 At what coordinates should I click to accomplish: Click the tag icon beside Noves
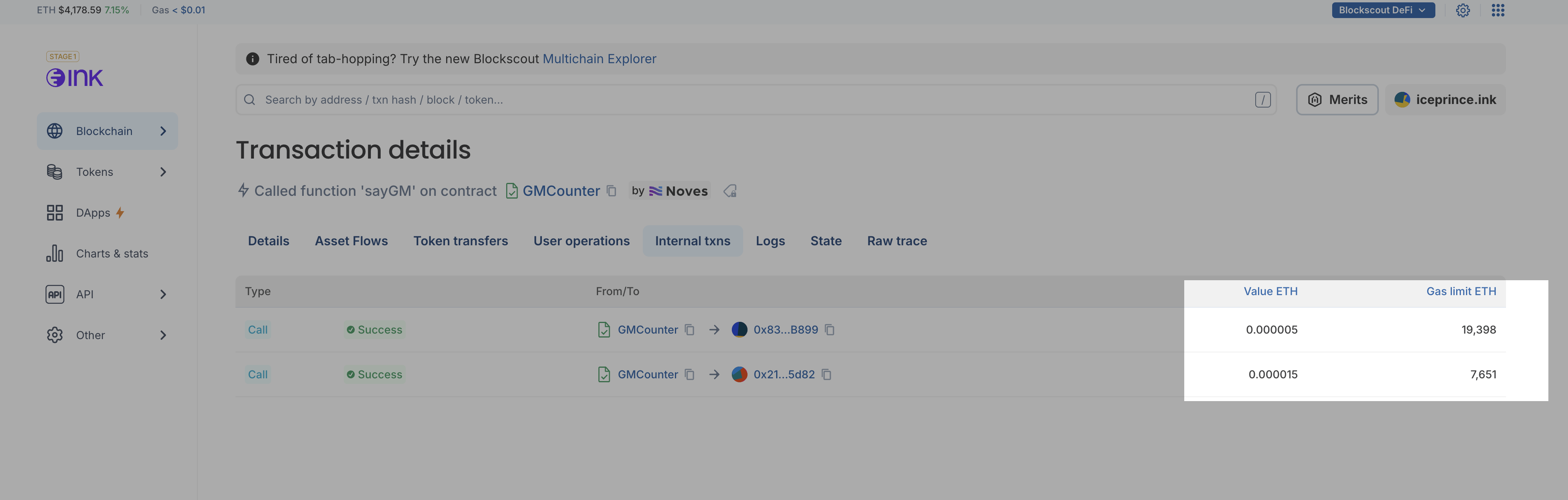[x=730, y=191]
